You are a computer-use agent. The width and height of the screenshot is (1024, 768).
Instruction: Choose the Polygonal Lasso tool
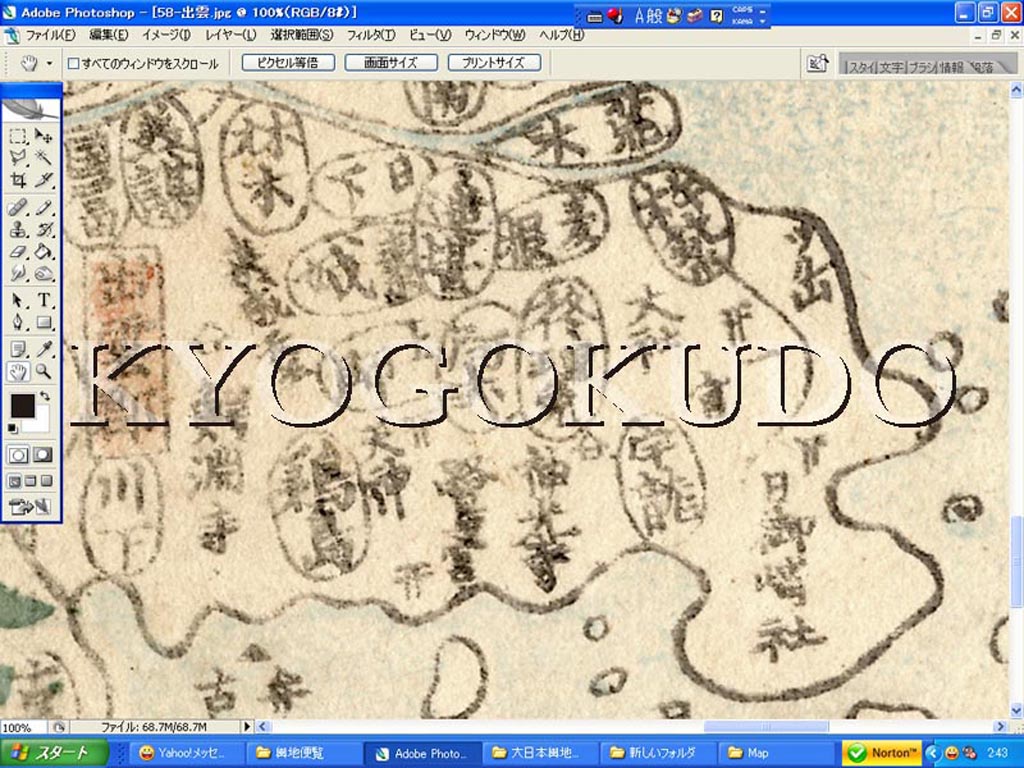point(18,157)
